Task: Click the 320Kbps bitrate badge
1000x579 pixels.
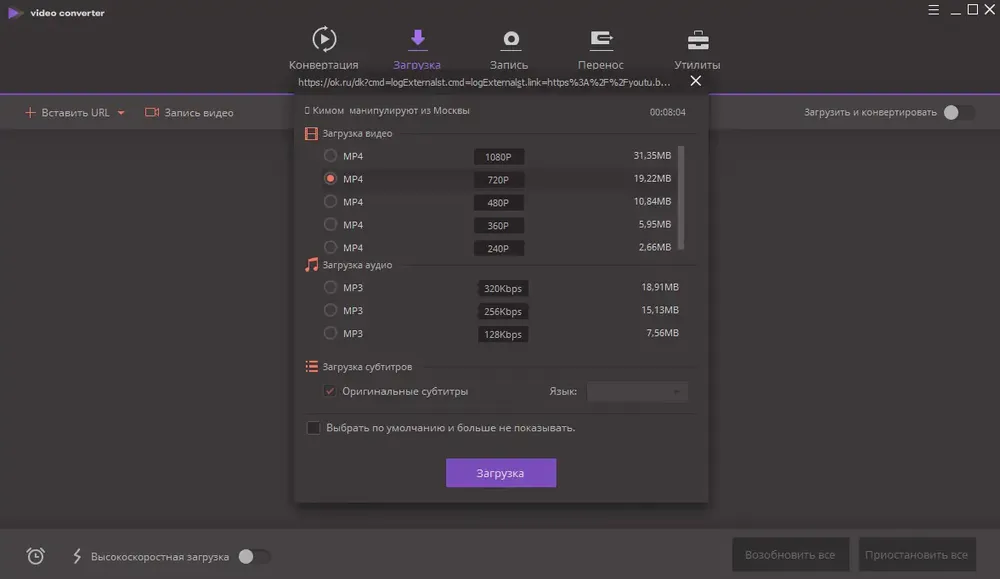Action: tap(503, 288)
